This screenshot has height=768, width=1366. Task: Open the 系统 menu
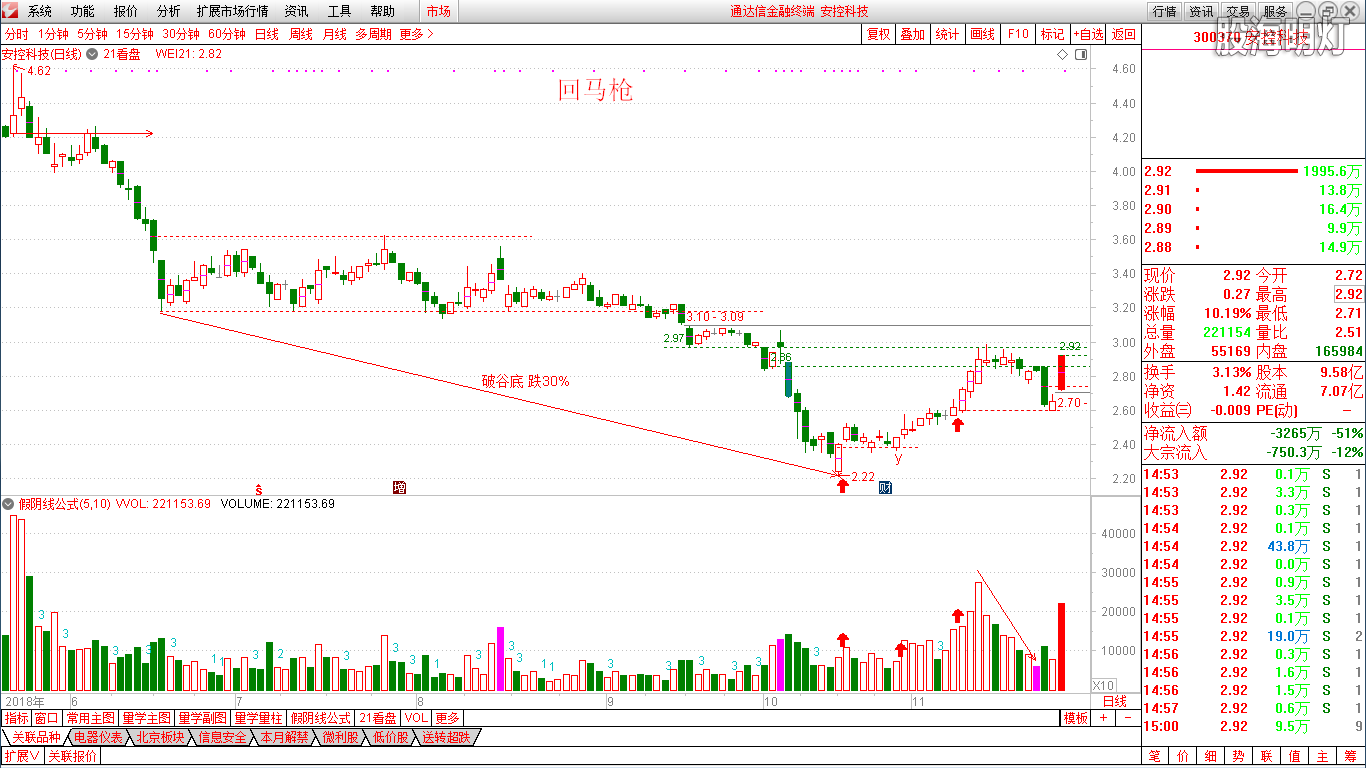coord(40,11)
